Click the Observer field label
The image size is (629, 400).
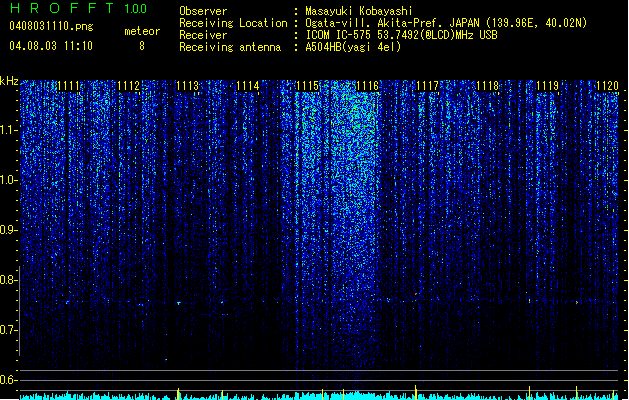click(203, 11)
